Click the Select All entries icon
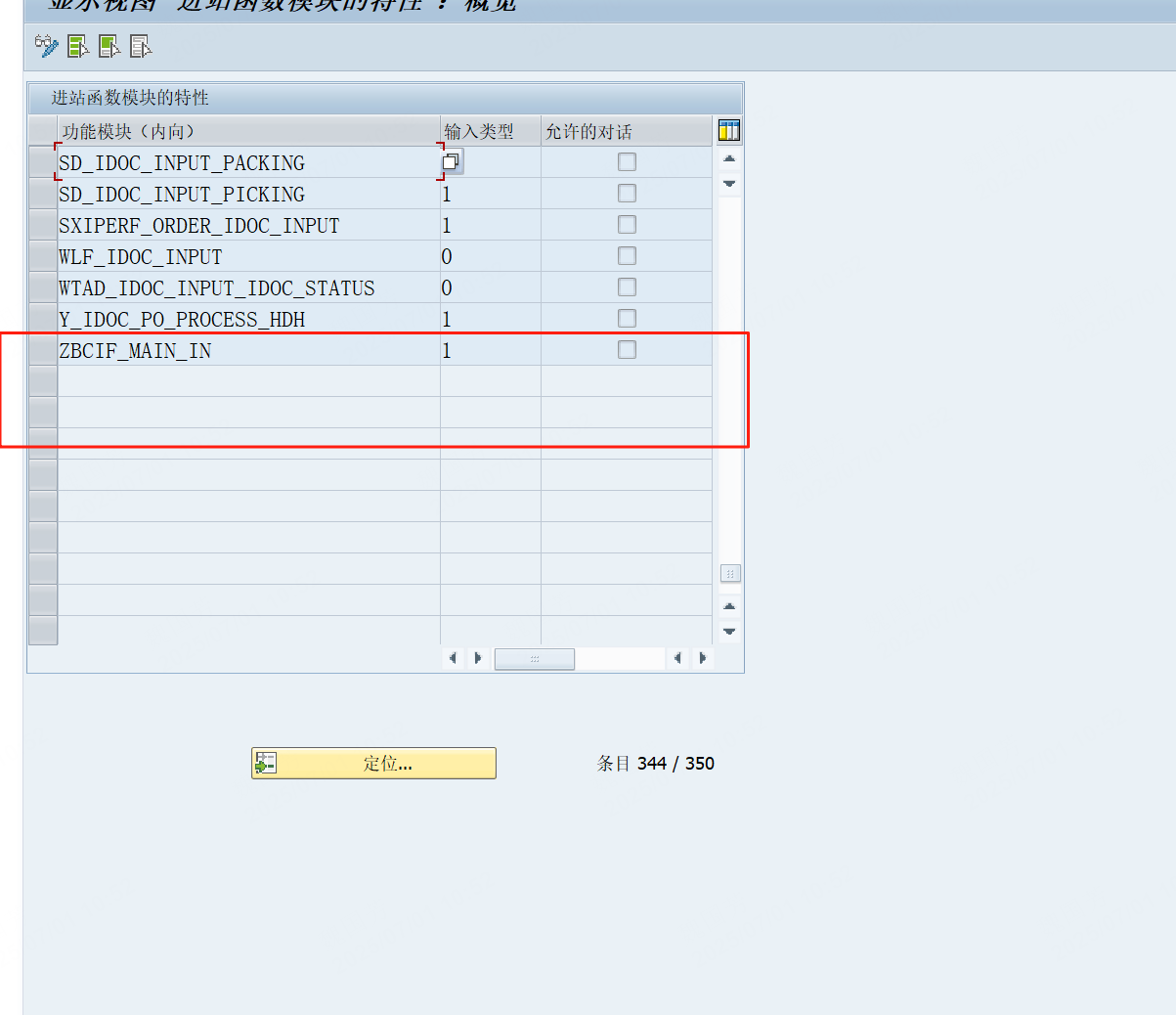The image size is (1176, 1015). point(77,46)
